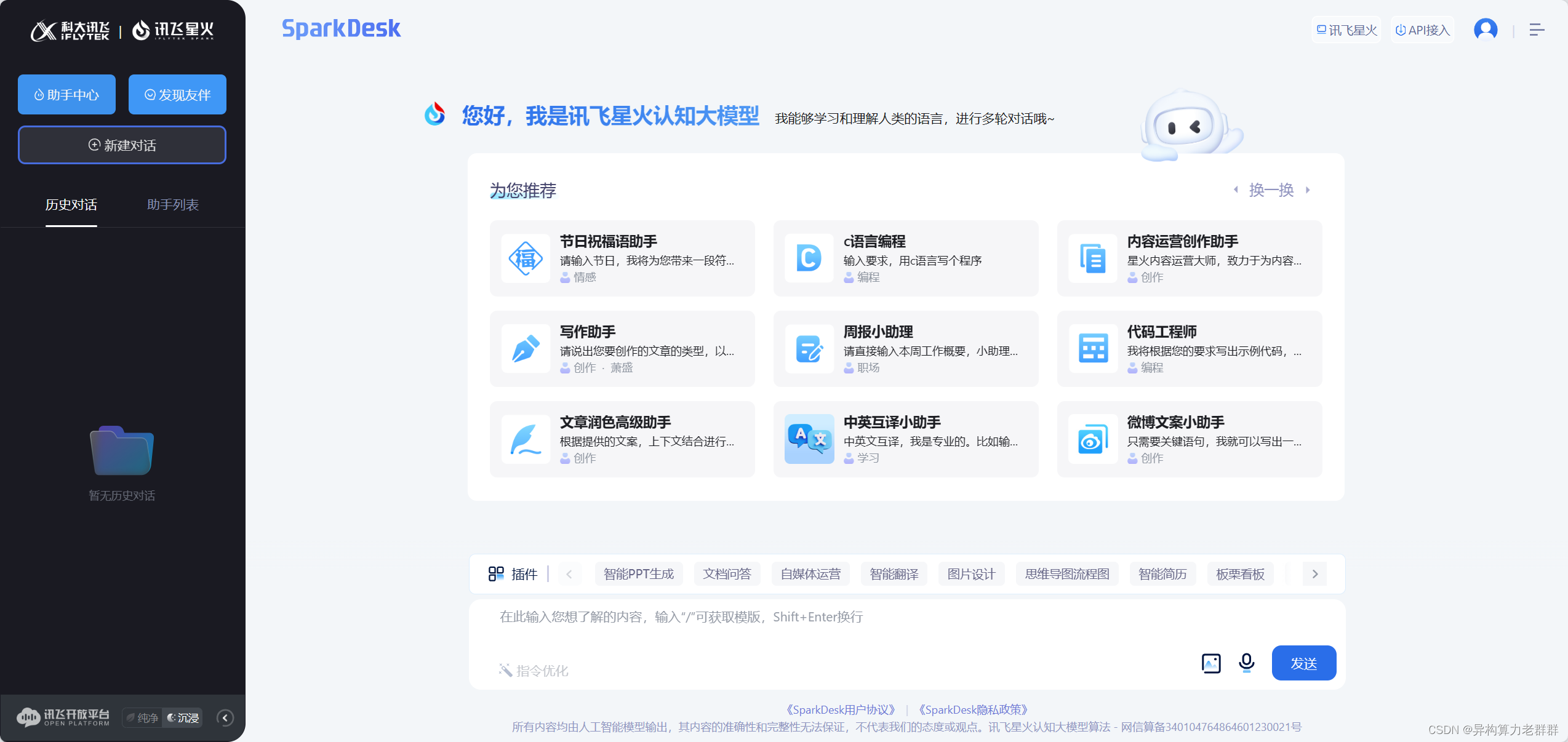Open 发现友伴
Image resolution: width=1568 pixels, height=742 pixels.
(177, 95)
